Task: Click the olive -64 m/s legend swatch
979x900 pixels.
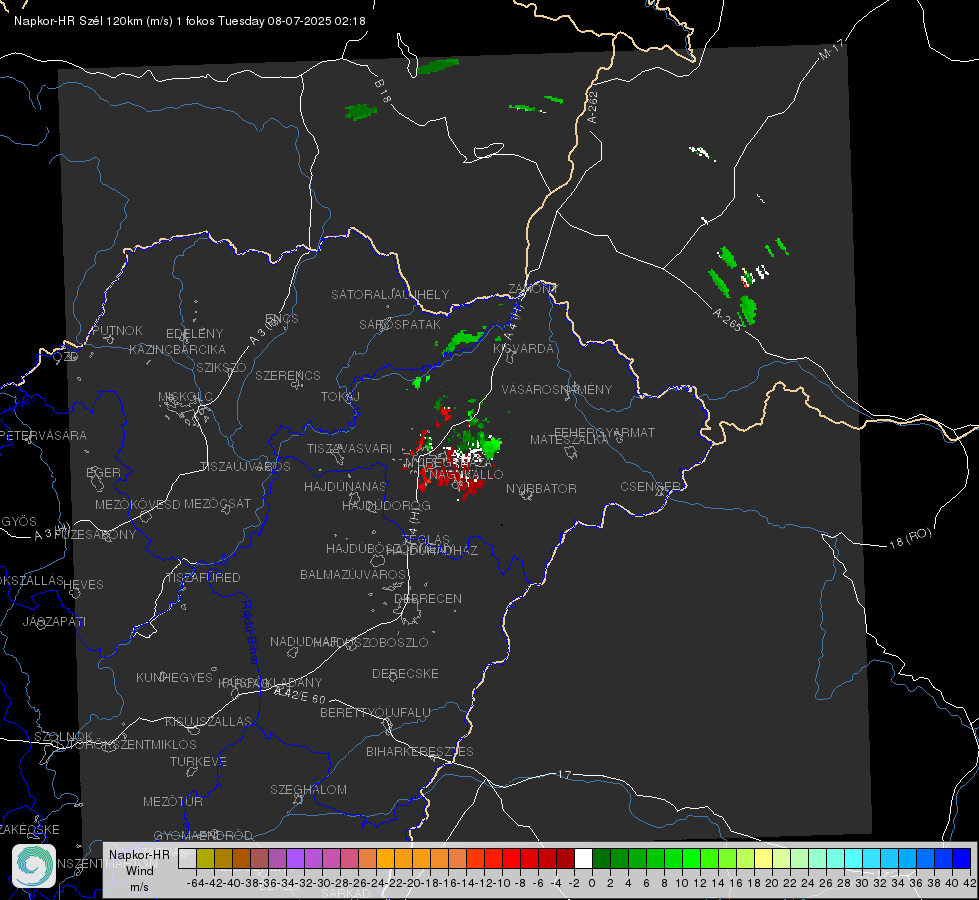Action: pos(205,858)
